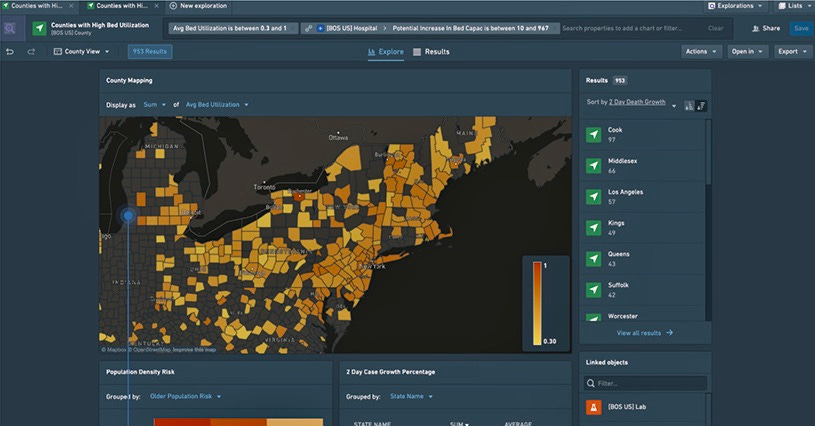This screenshot has width=815, height=426.
Task: Toggle ascending sort order in Results
Action: click(689, 106)
